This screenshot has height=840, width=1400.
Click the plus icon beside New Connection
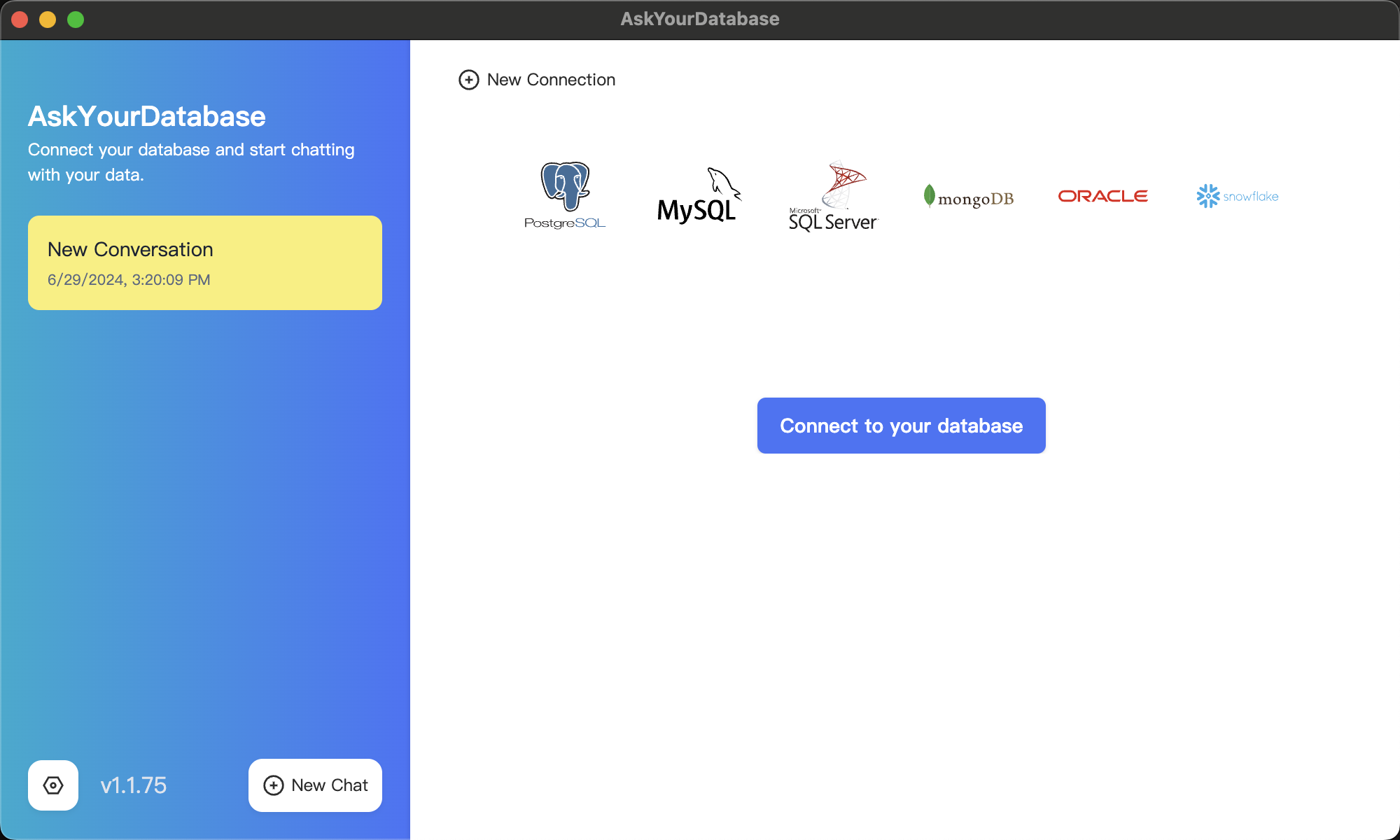pyautogui.click(x=468, y=80)
